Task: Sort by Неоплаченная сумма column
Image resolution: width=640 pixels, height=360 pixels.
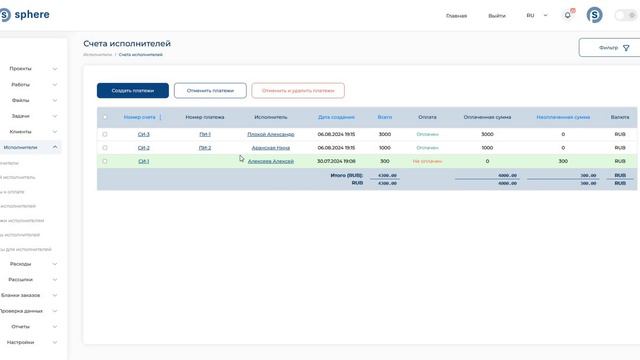Action: [x=563, y=117]
